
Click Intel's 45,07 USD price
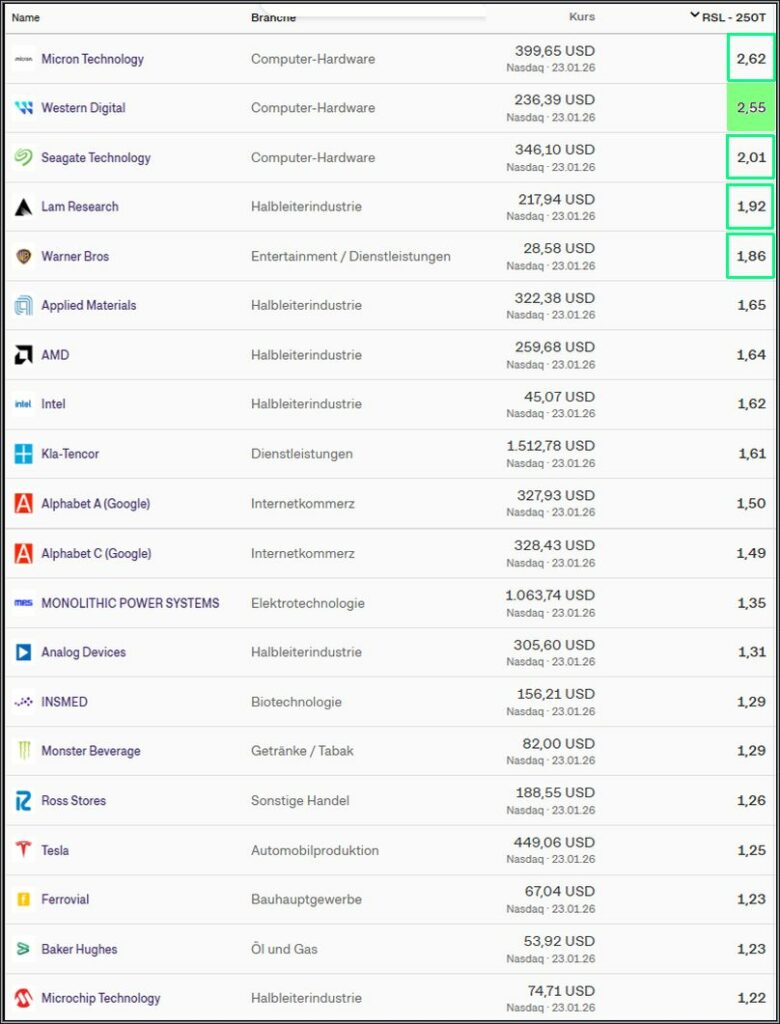click(560, 396)
